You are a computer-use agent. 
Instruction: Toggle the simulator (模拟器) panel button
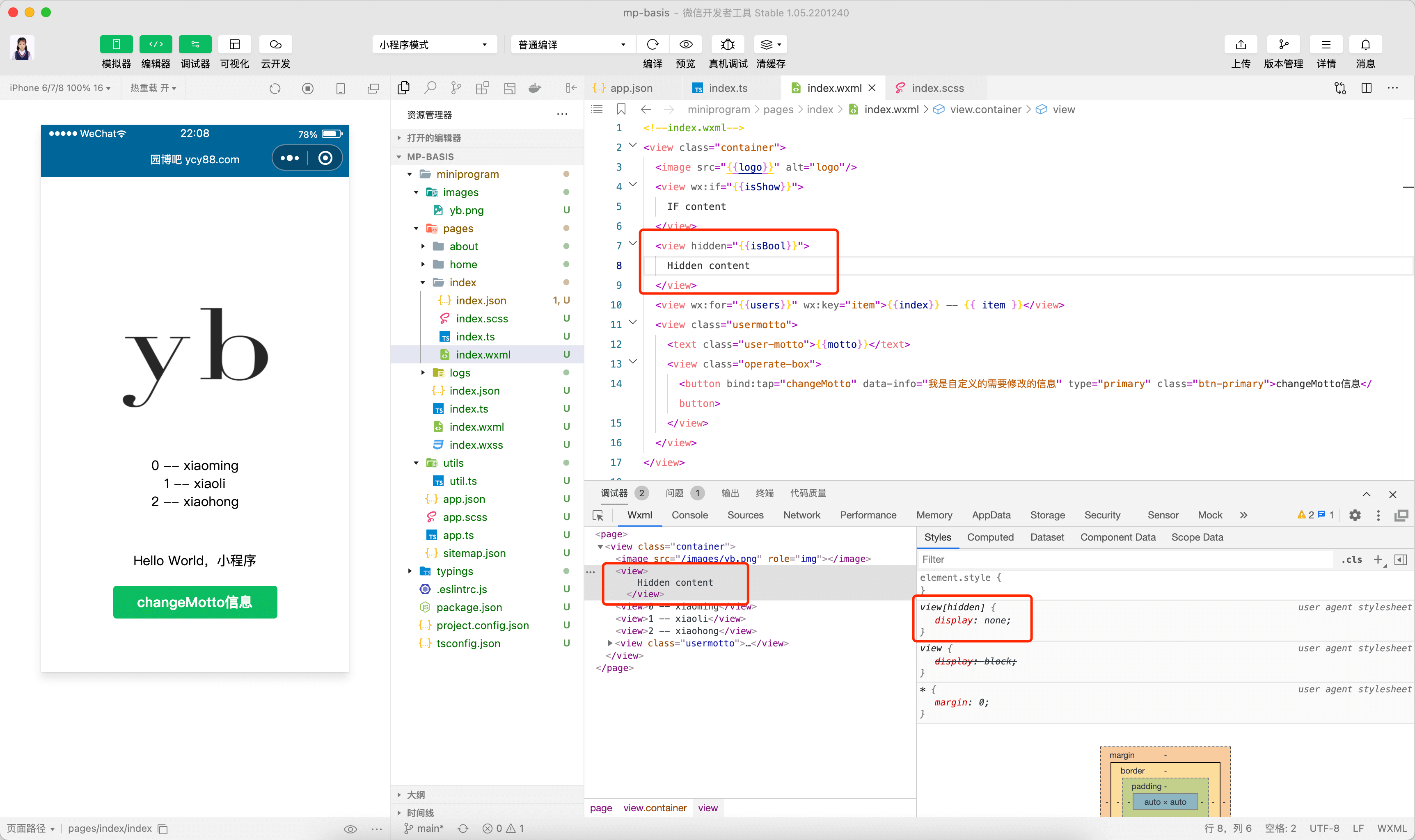pos(116,44)
